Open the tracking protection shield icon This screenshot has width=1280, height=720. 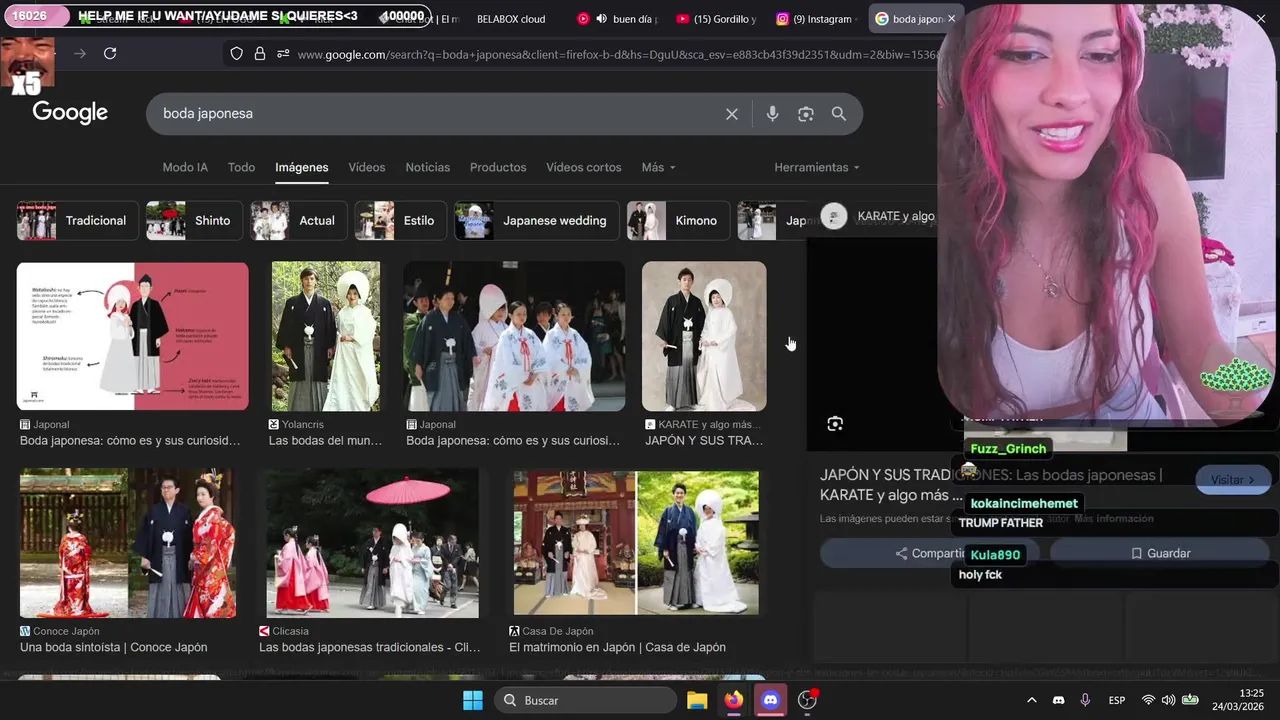point(236,54)
